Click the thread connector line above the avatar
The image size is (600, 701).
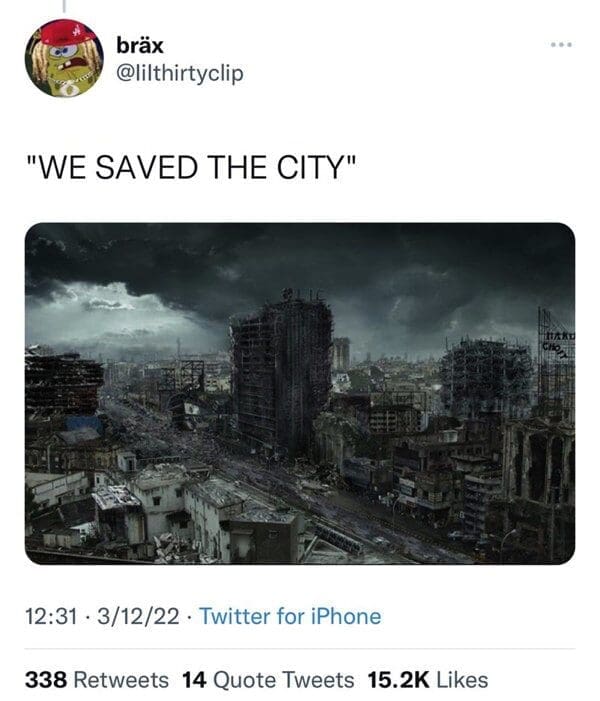(63, 5)
